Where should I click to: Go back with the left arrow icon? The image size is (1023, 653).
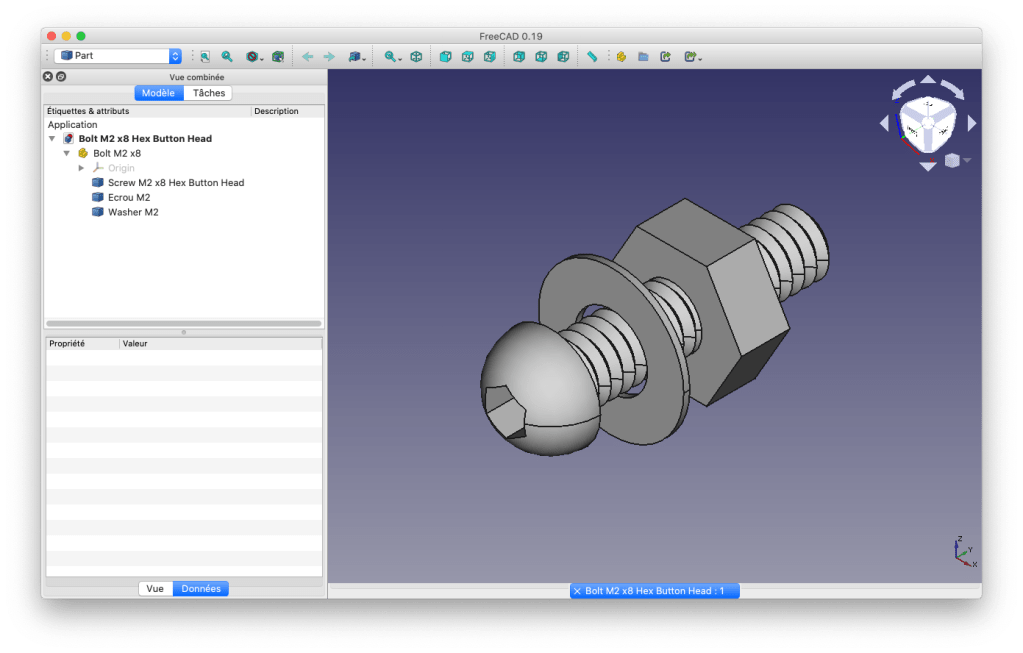coord(307,57)
